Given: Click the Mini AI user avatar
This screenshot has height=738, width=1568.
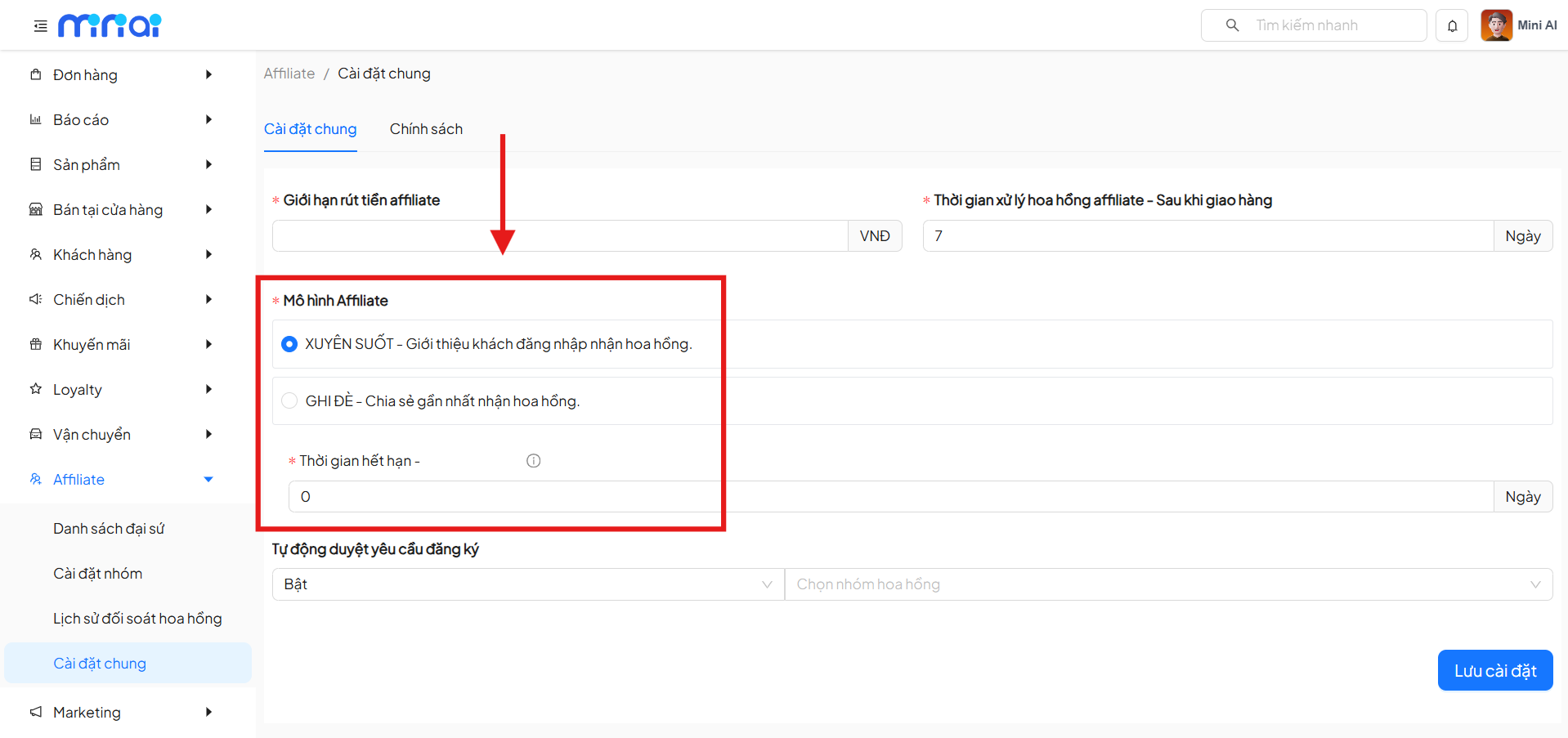Looking at the screenshot, I should point(1496,25).
